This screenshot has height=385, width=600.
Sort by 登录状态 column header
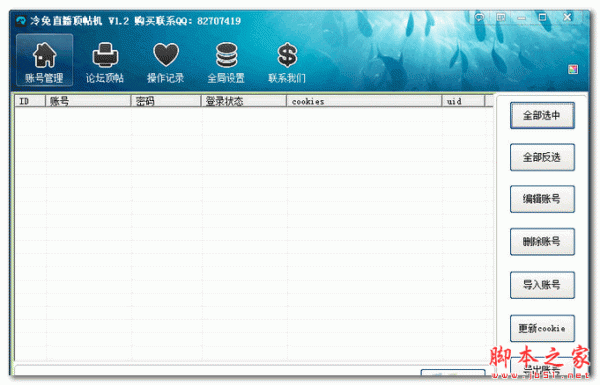(x=243, y=101)
